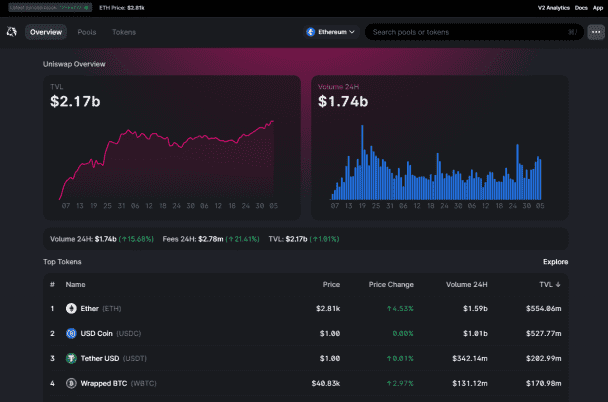Click the ETH Price $2.81k text

point(122,8)
